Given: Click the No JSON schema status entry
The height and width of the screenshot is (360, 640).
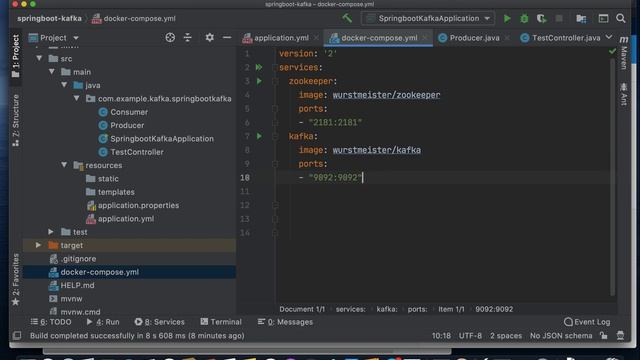Looking at the screenshot, I should (x=561, y=336).
